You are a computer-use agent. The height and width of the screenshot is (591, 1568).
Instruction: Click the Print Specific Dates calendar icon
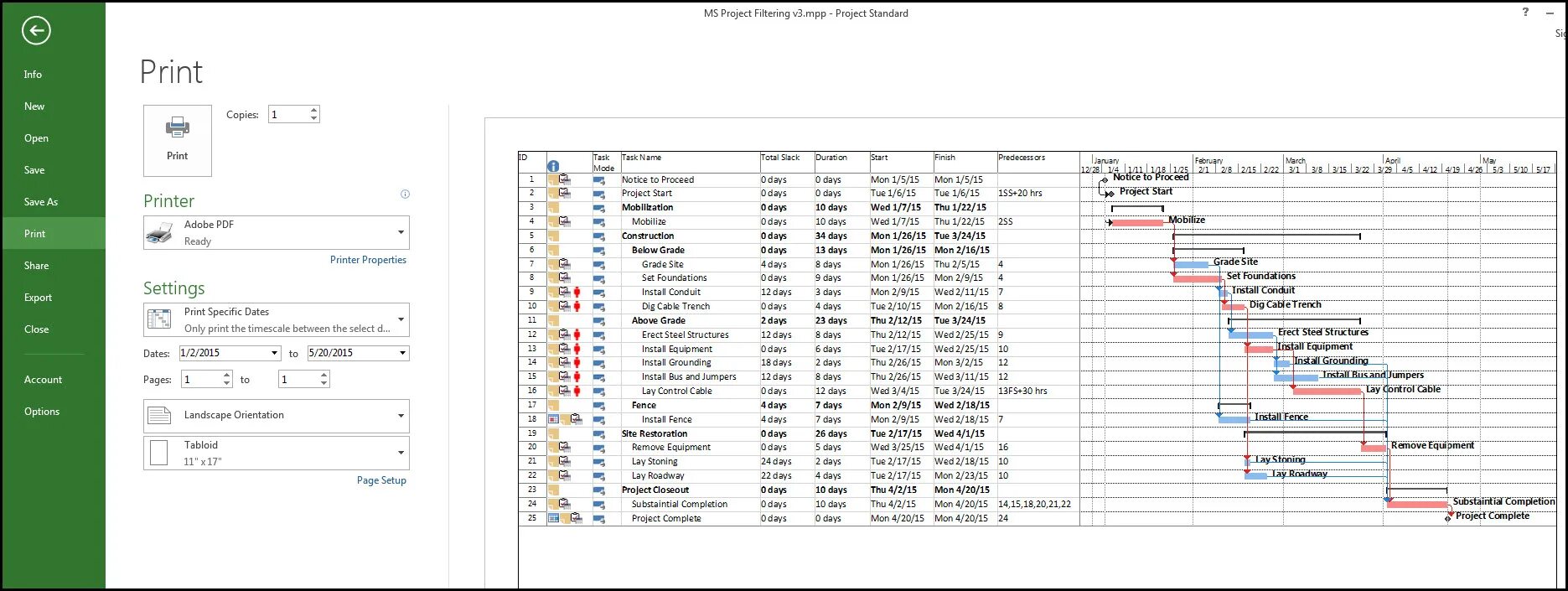click(159, 319)
